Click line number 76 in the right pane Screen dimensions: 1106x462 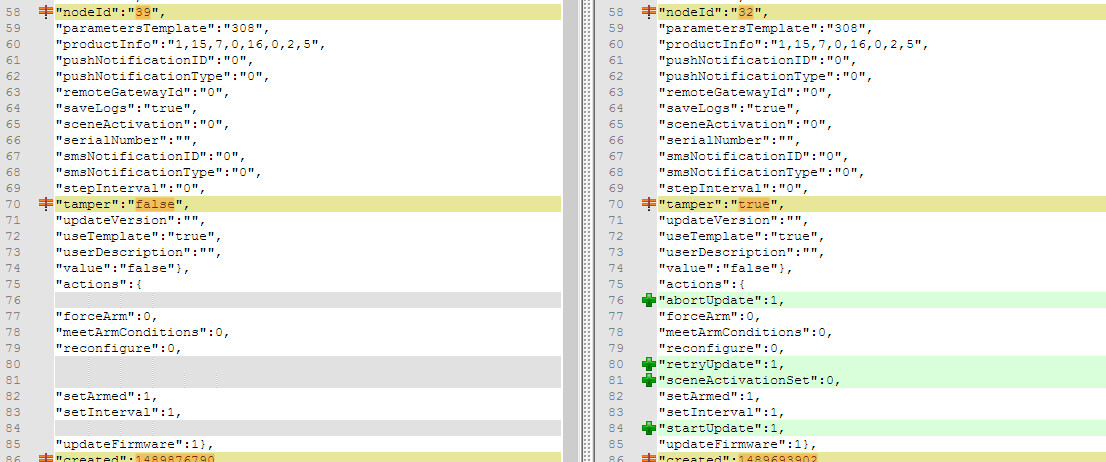[616, 300]
